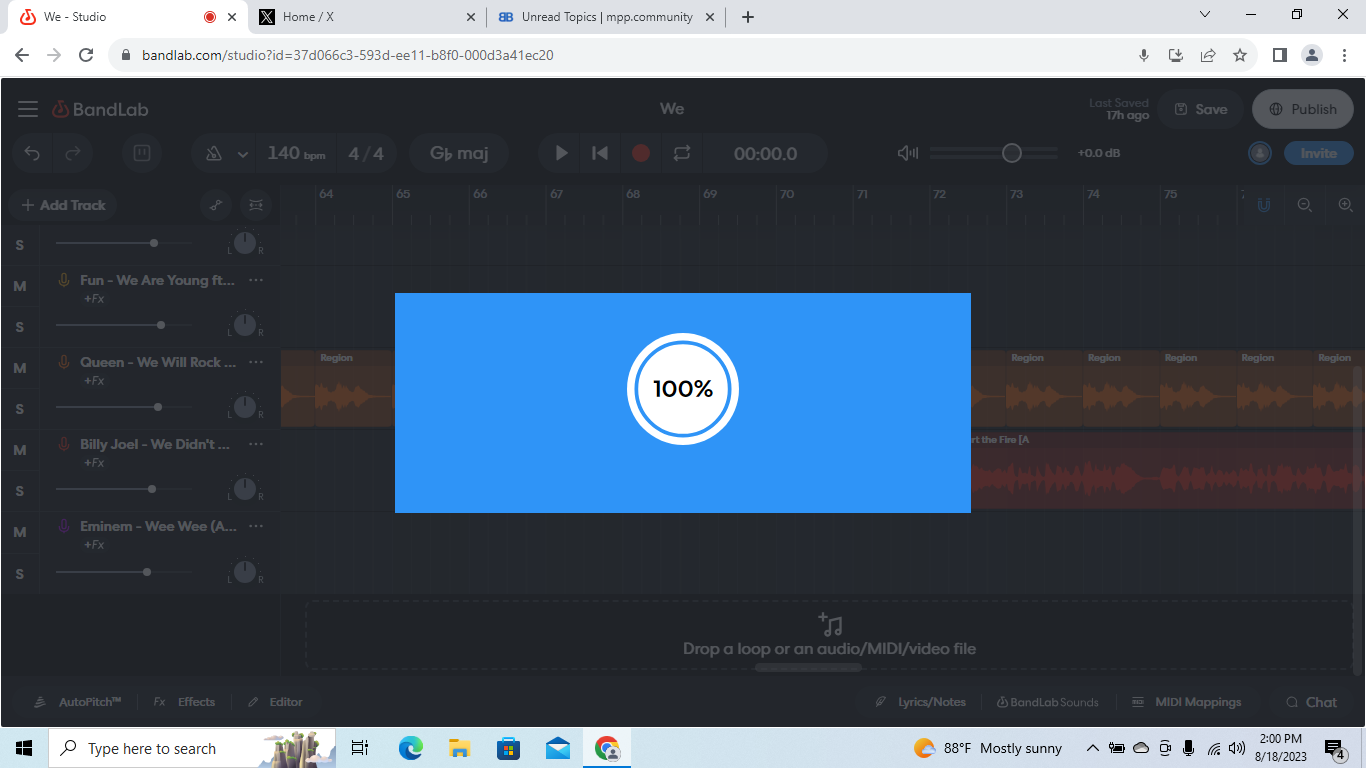The image size is (1366, 768).
Task: Start recording with the red record button
Action: click(x=641, y=153)
